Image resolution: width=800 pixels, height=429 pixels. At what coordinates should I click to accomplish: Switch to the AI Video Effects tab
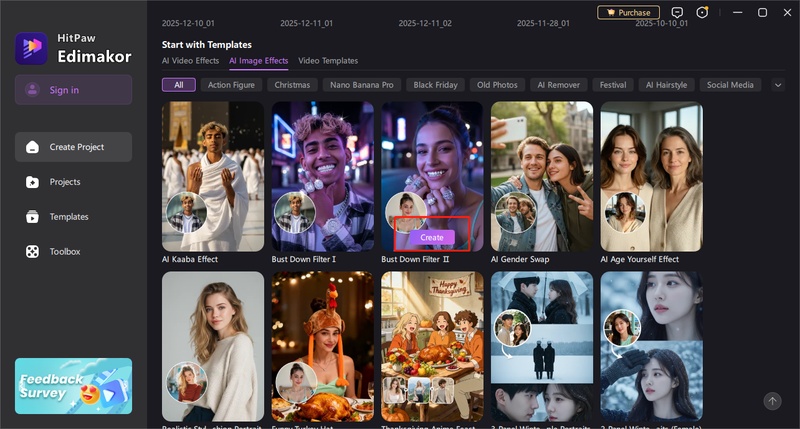190,61
